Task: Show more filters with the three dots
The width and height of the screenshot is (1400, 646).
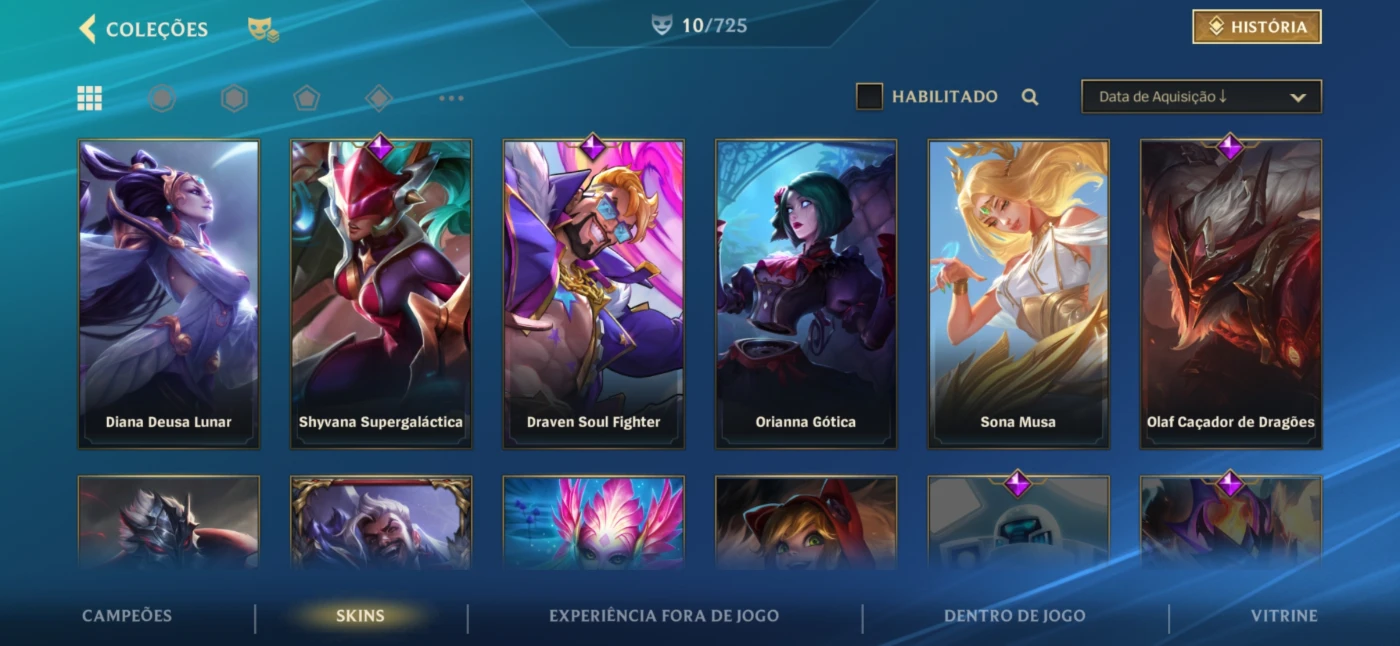Action: pos(451,98)
